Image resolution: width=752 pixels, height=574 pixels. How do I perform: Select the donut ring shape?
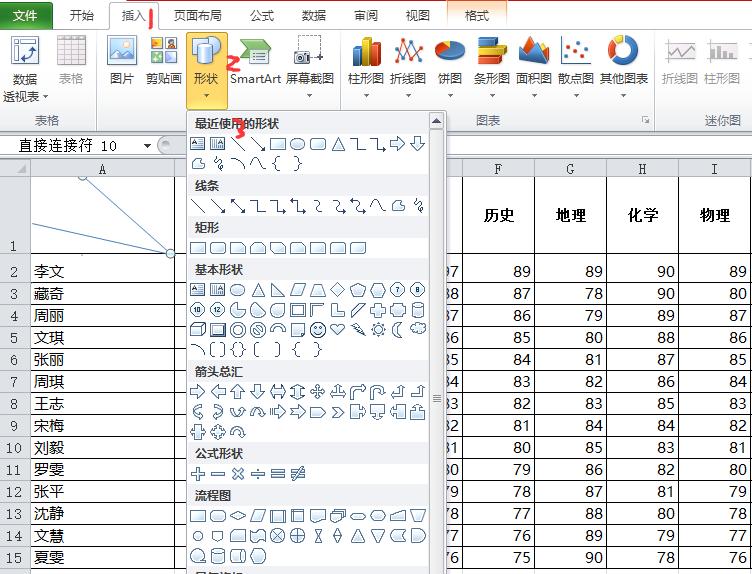[237, 329]
